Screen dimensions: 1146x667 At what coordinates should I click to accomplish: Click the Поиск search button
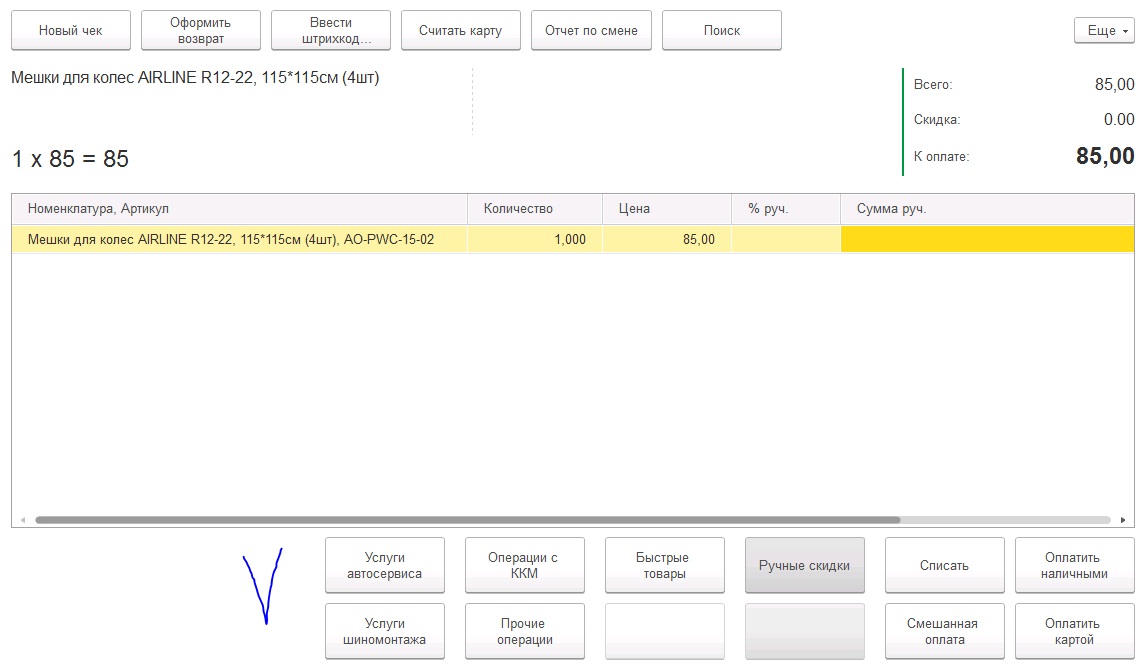point(721,31)
